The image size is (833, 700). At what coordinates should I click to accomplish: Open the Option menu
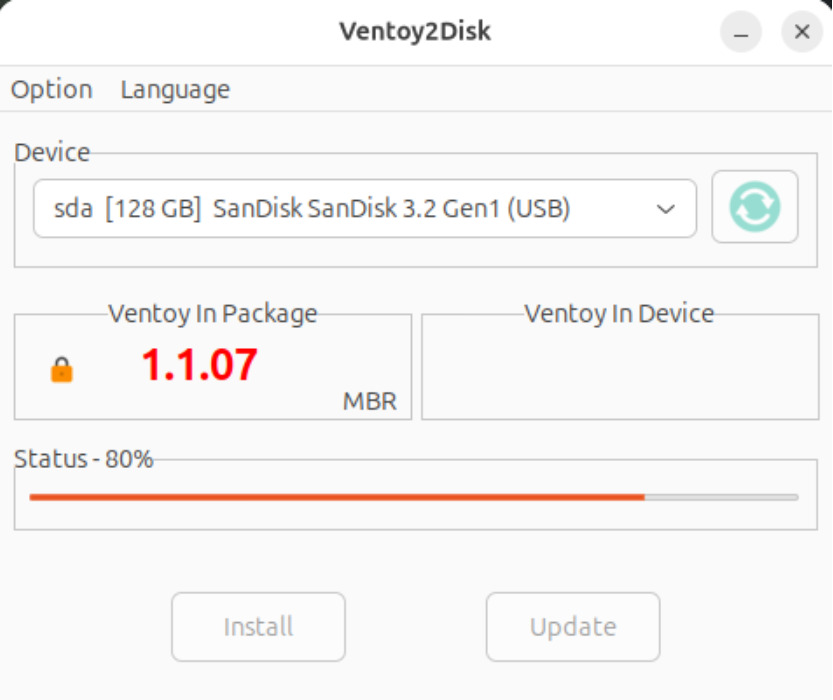[52, 89]
